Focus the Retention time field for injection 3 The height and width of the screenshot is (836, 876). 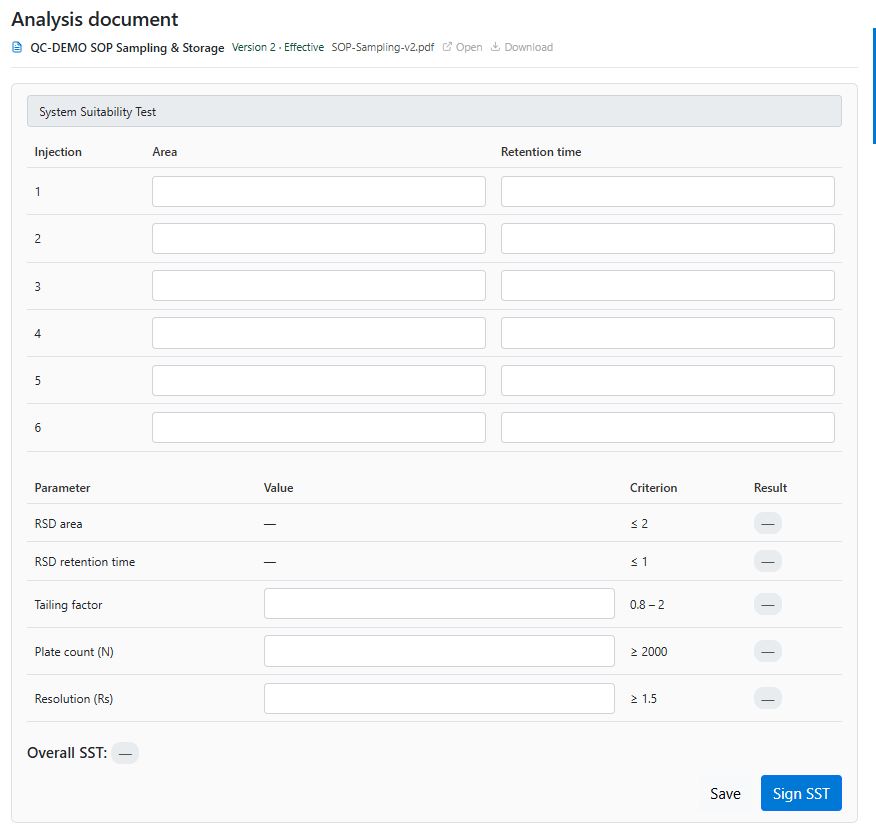point(668,286)
